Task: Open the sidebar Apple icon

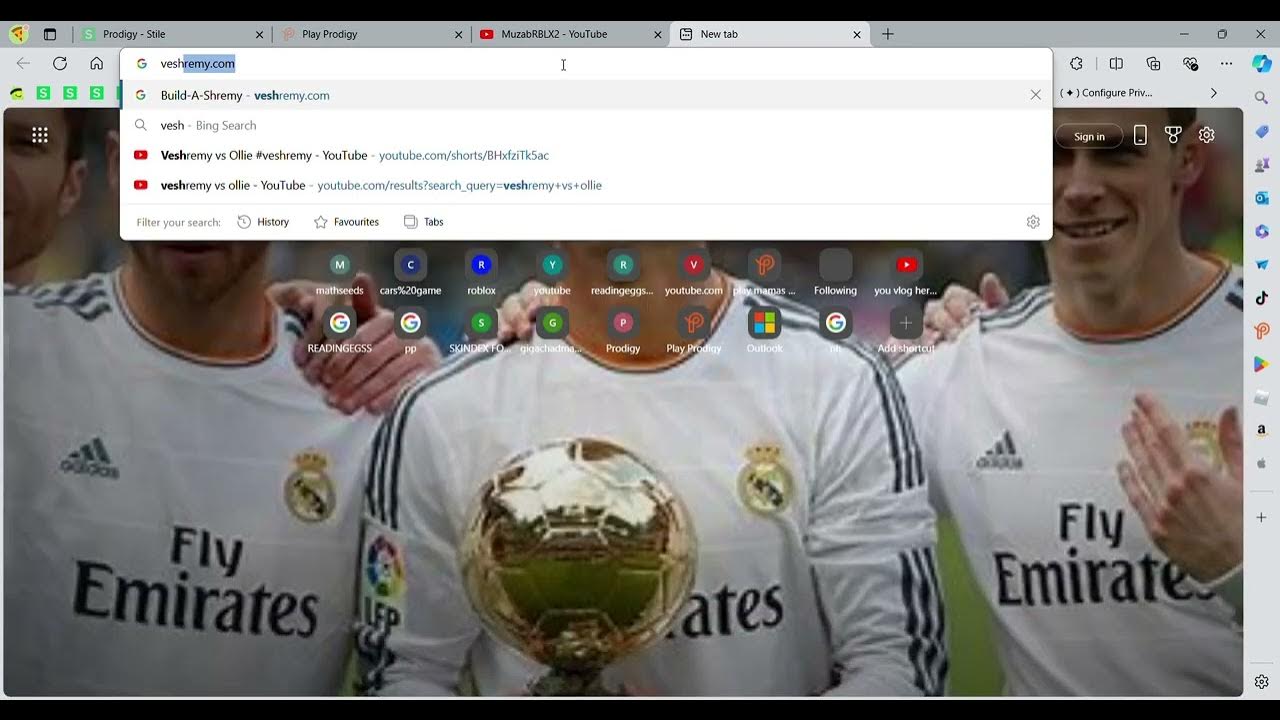Action: 1262,464
